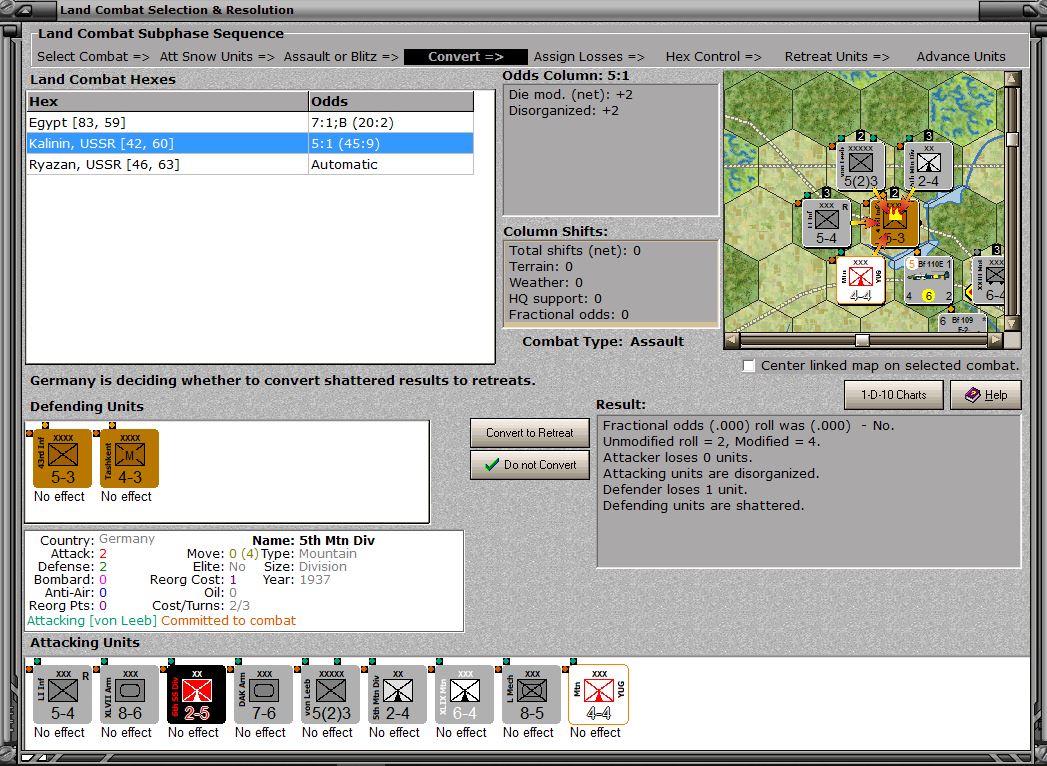Click the Committed to combat status text
Viewport: 1047px width, 766px height.
point(228,620)
